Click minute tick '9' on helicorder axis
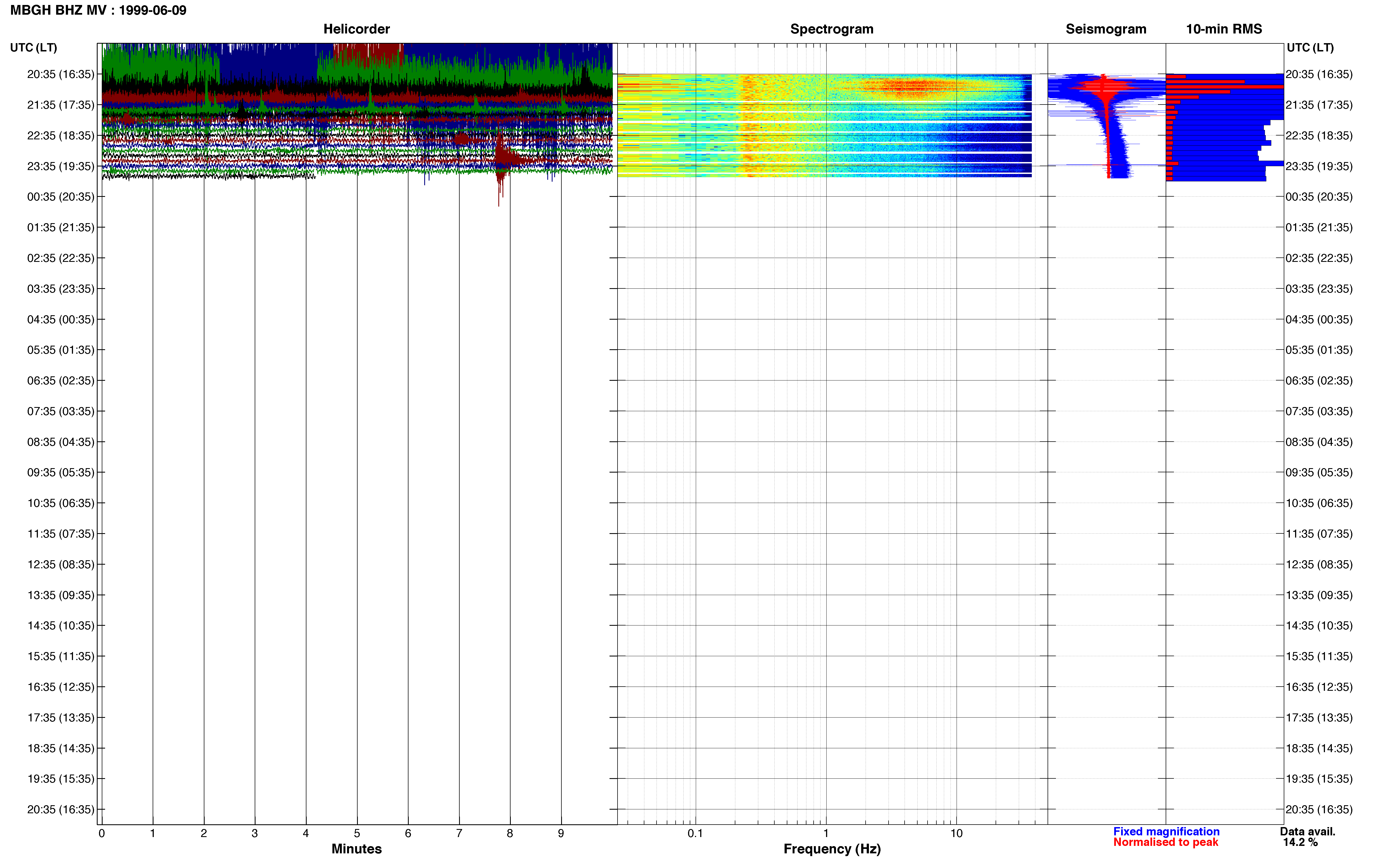Image resolution: width=1388 pixels, height=868 pixels. click(x=561, y=833)
